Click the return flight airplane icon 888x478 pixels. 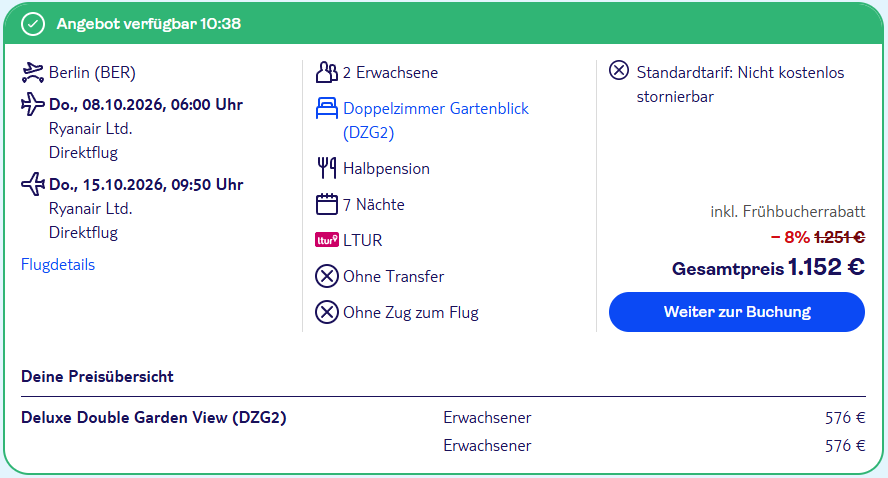tap(32, 184)
